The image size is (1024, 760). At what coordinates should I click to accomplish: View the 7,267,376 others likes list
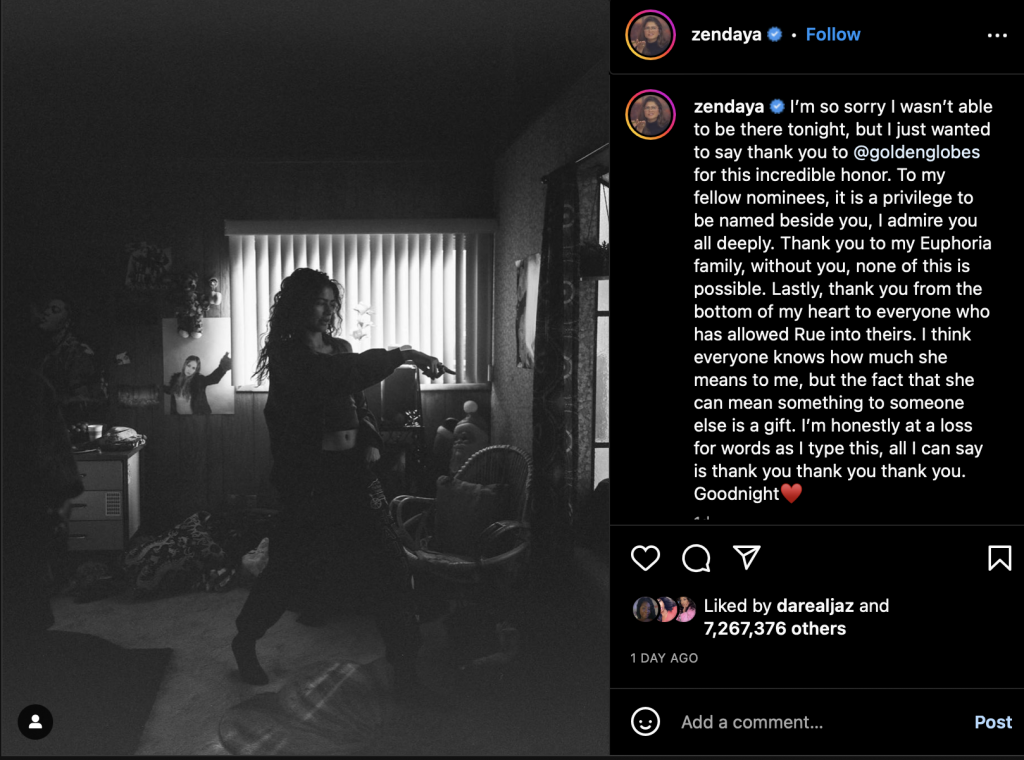coord(775,629)
